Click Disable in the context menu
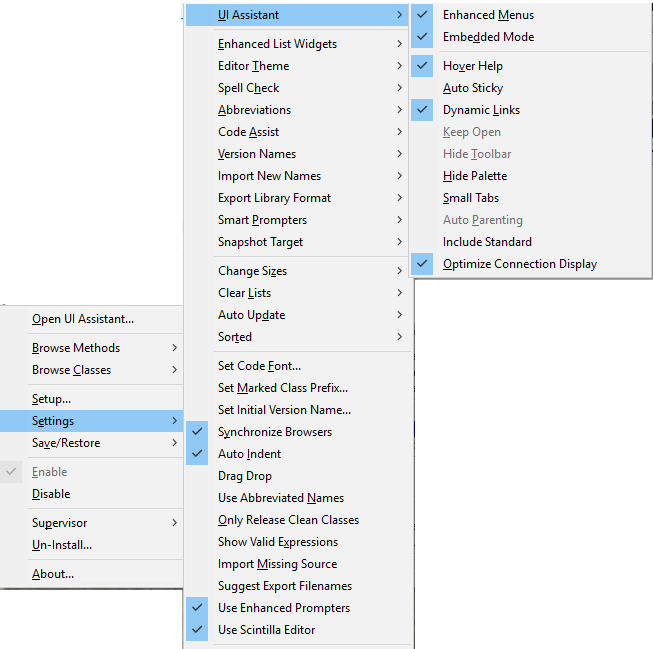The height and width of the screenshot is (649, 653). tap(51, 494)
